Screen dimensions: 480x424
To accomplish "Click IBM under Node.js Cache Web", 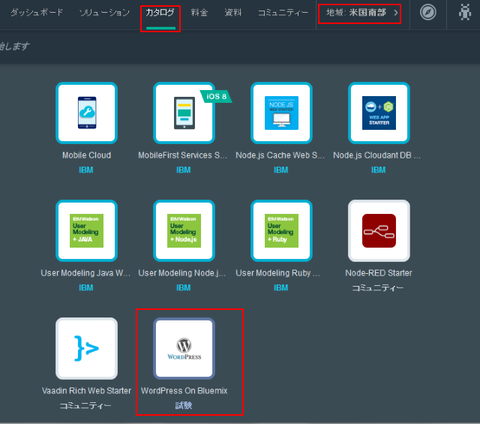I will (281, 170).
